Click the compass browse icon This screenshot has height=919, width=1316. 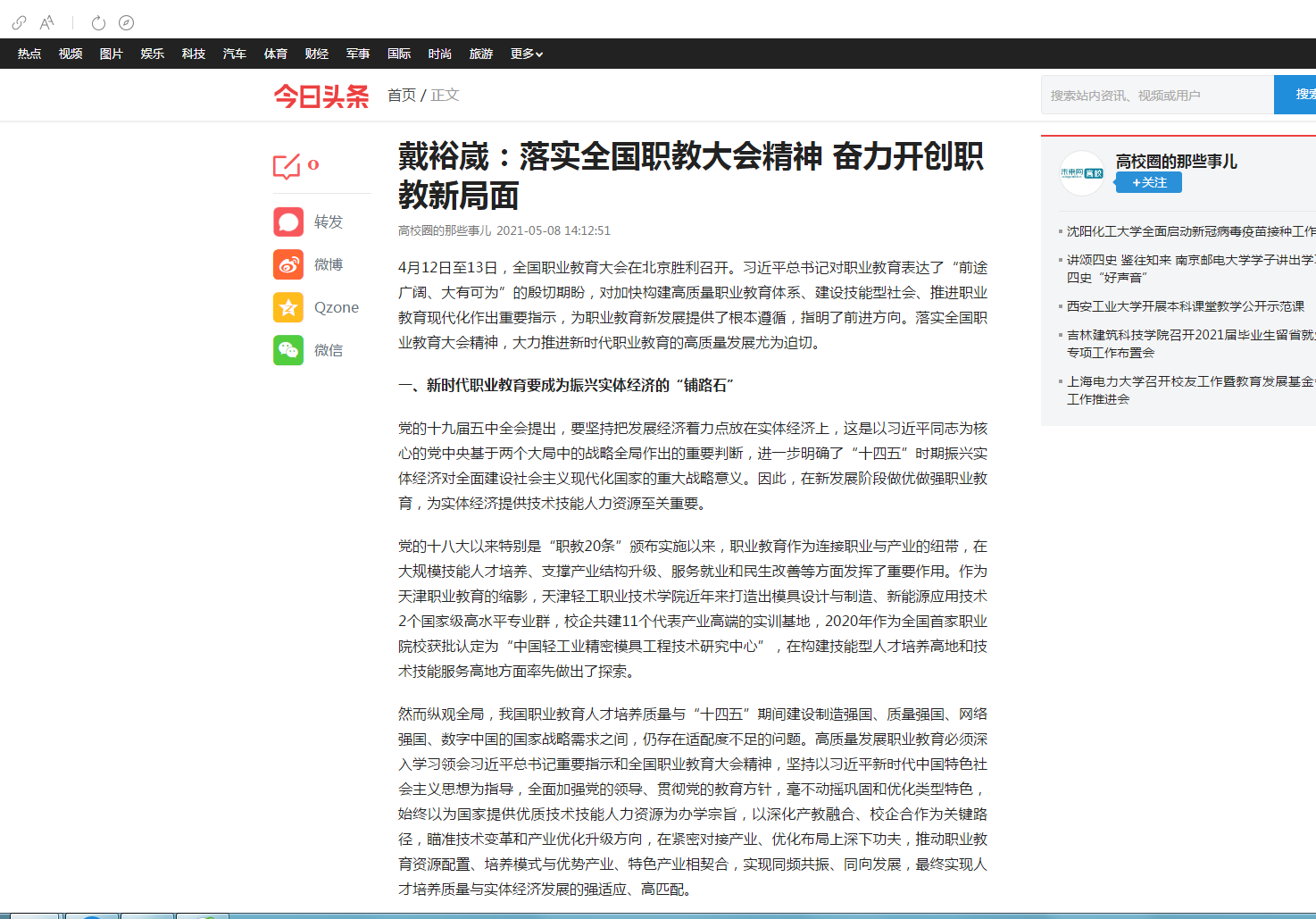point(126,22)
